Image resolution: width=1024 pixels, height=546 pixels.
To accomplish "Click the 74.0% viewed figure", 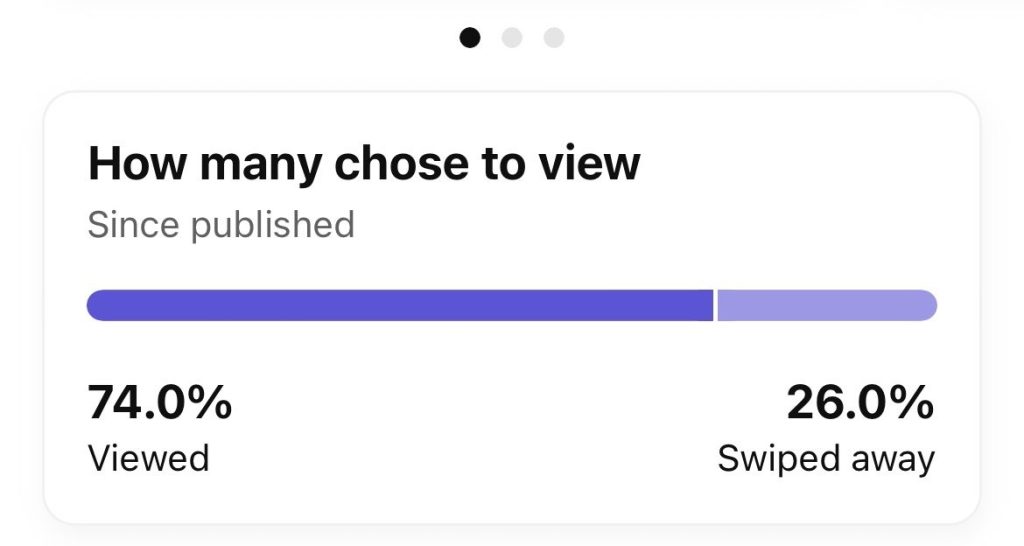I will [x=160, y=402].
